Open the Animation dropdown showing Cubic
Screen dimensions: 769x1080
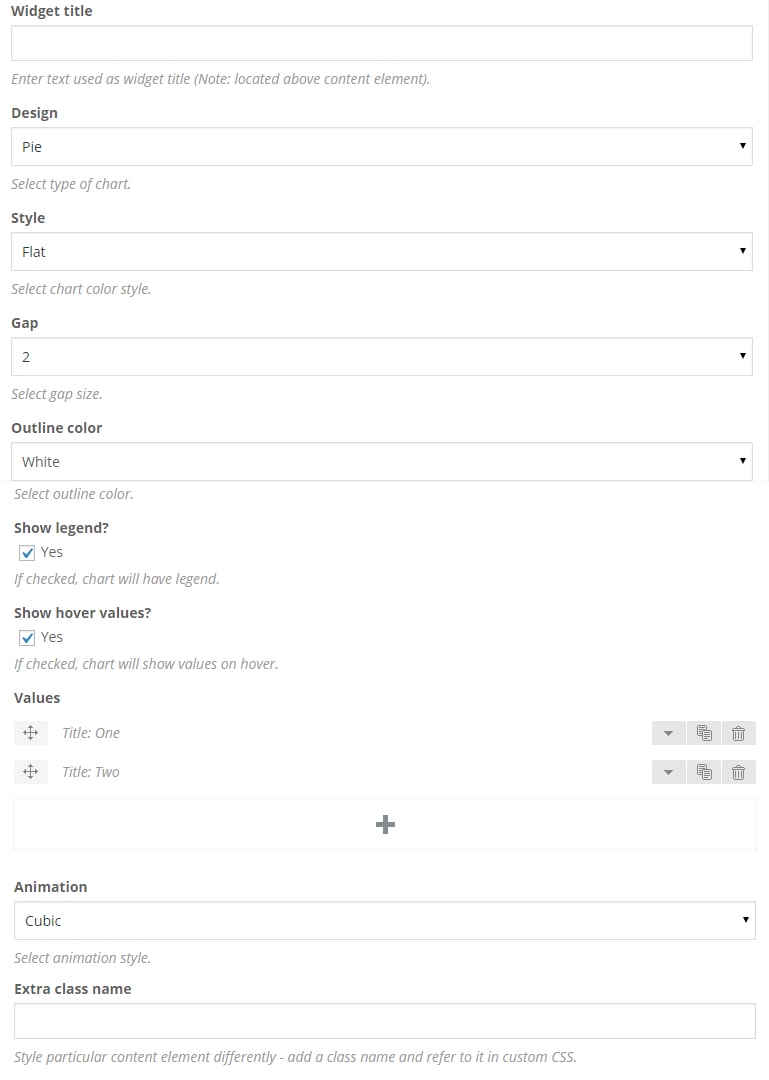[384, 921]
